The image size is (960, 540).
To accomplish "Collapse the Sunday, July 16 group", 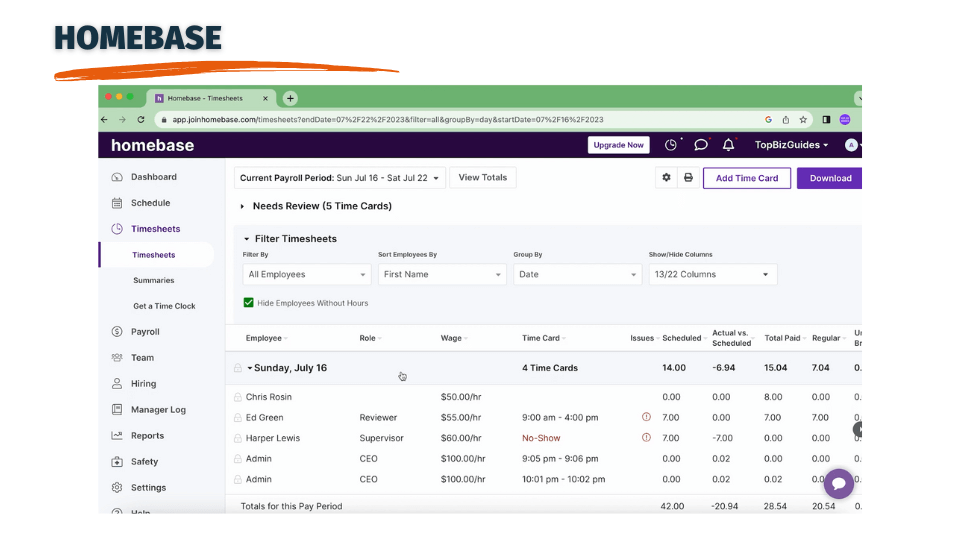I will point(250,368).
